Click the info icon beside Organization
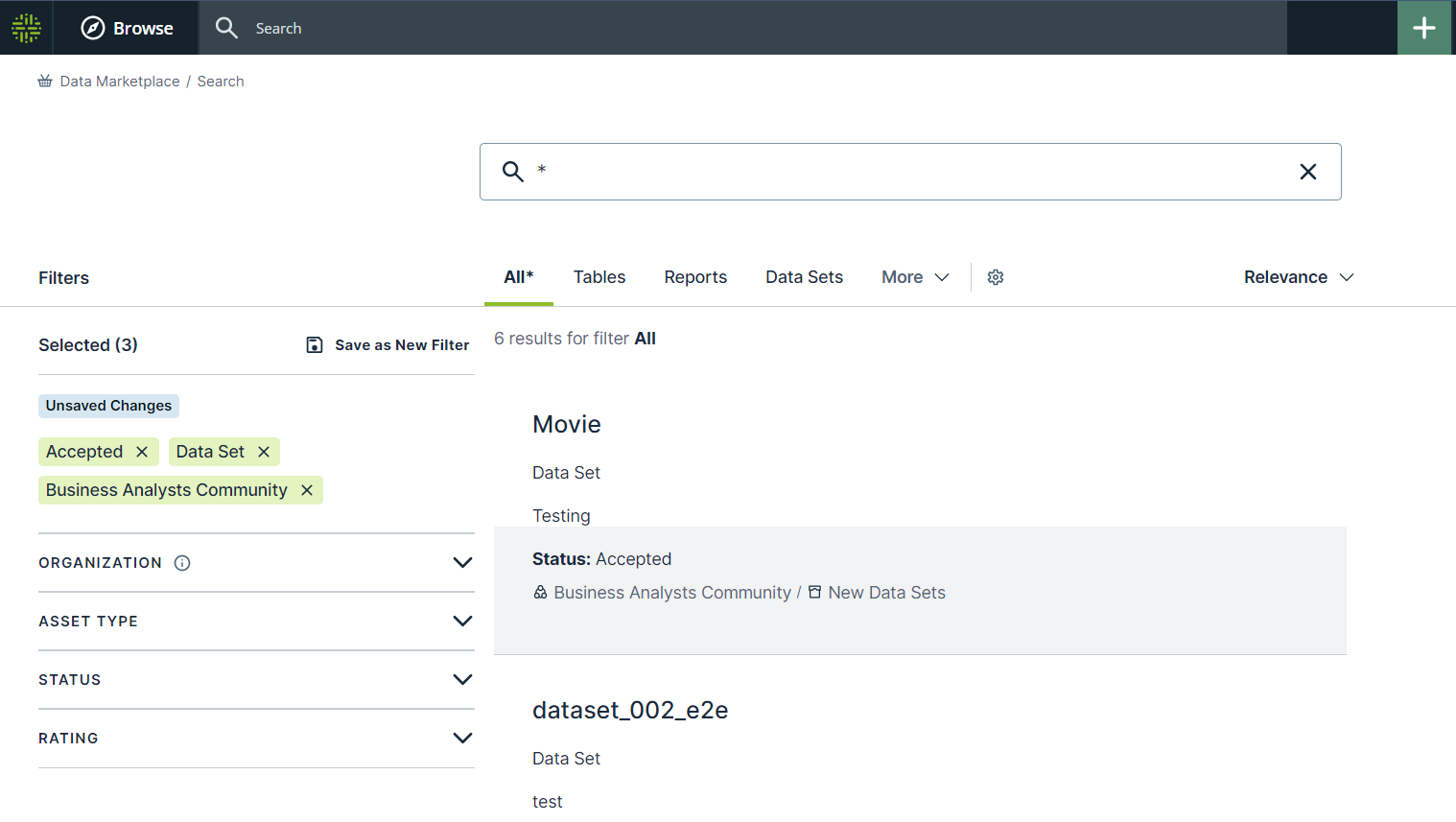1456x822 pixels. [x=182, y=563]
